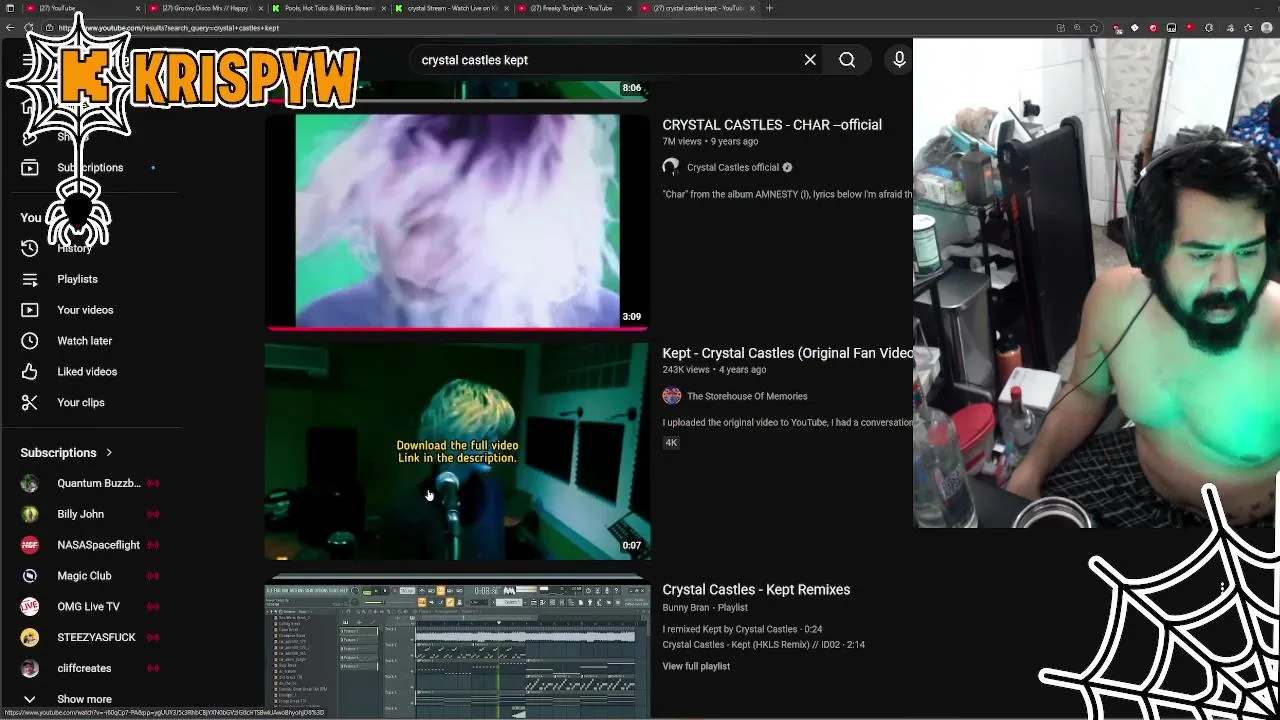Click the browser back arrow
The width and height of the screenshot is (1280, 720).
coord(10,28)
